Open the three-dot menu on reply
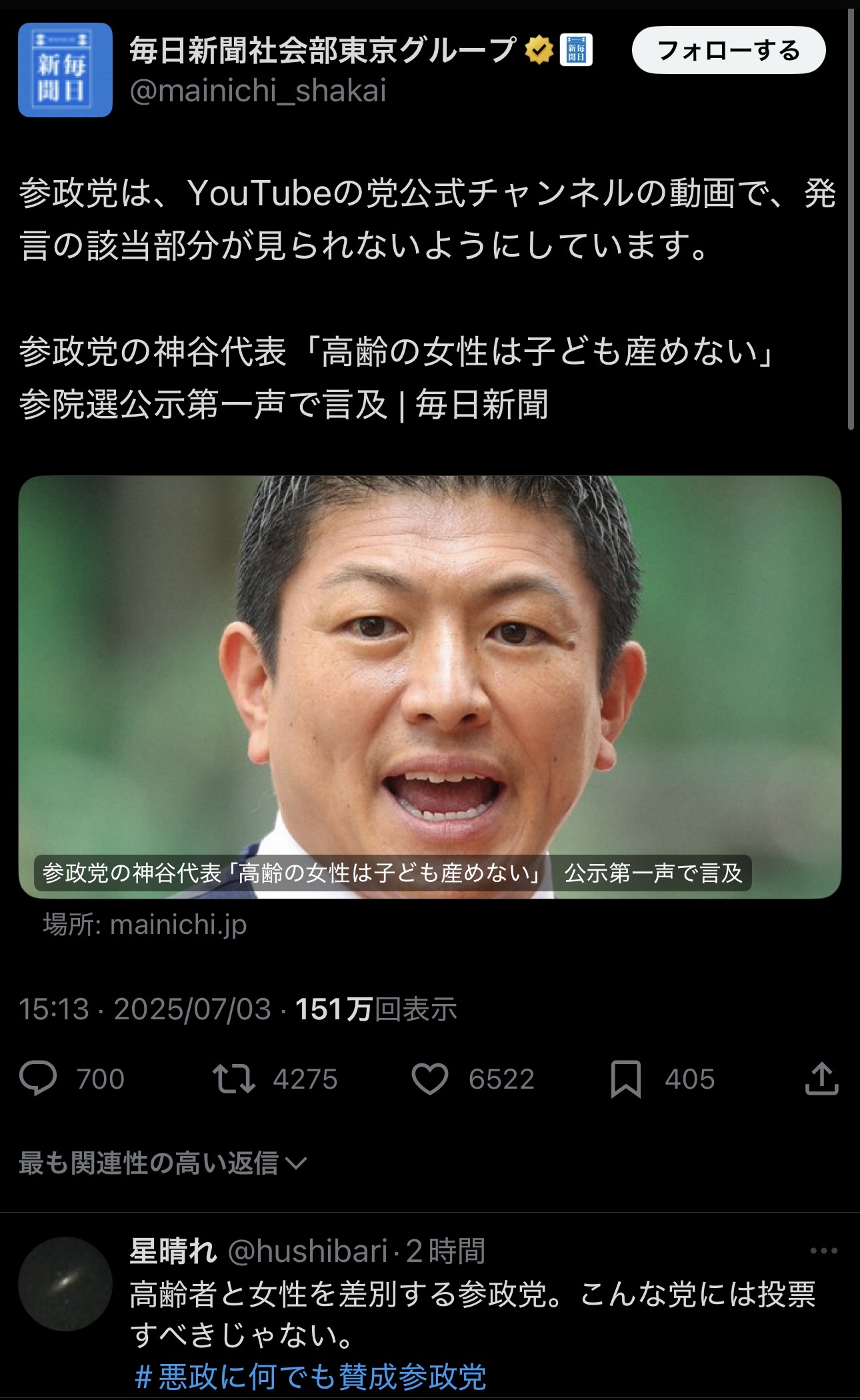The width and height of the screenshot is (860, 1400). point(823,1251)
